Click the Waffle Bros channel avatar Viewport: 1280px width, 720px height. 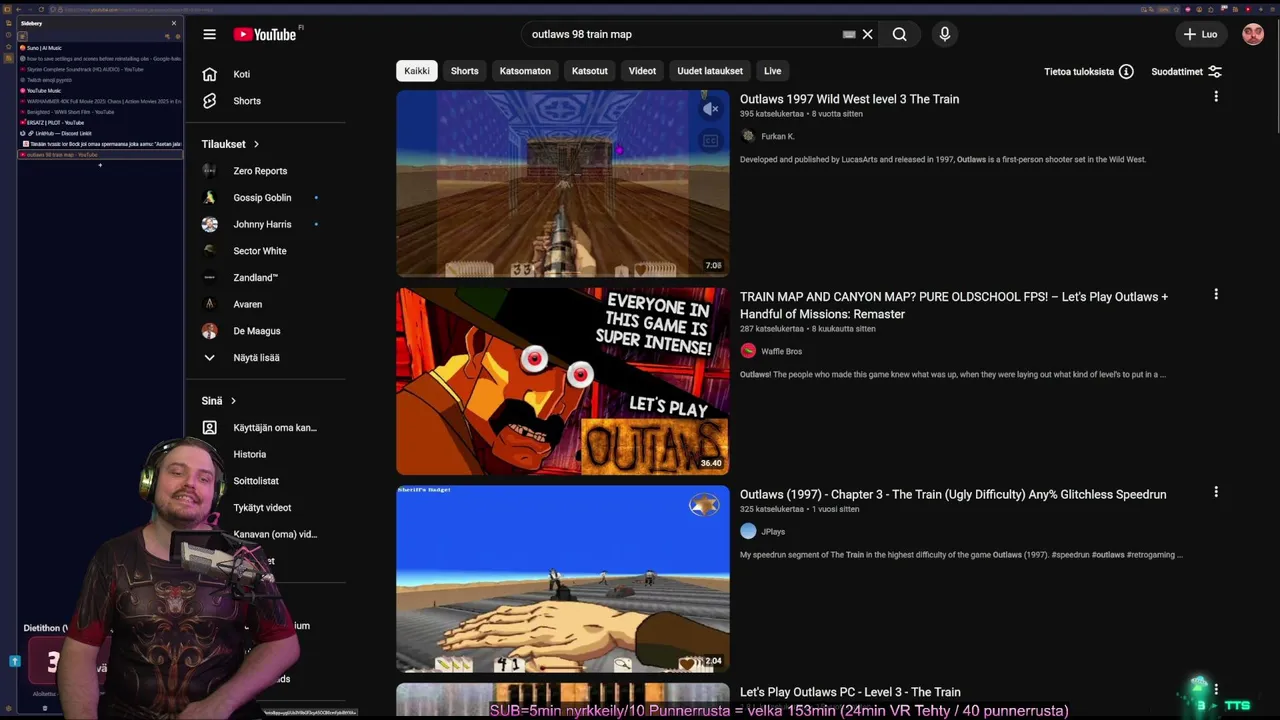tap(748, 351)
